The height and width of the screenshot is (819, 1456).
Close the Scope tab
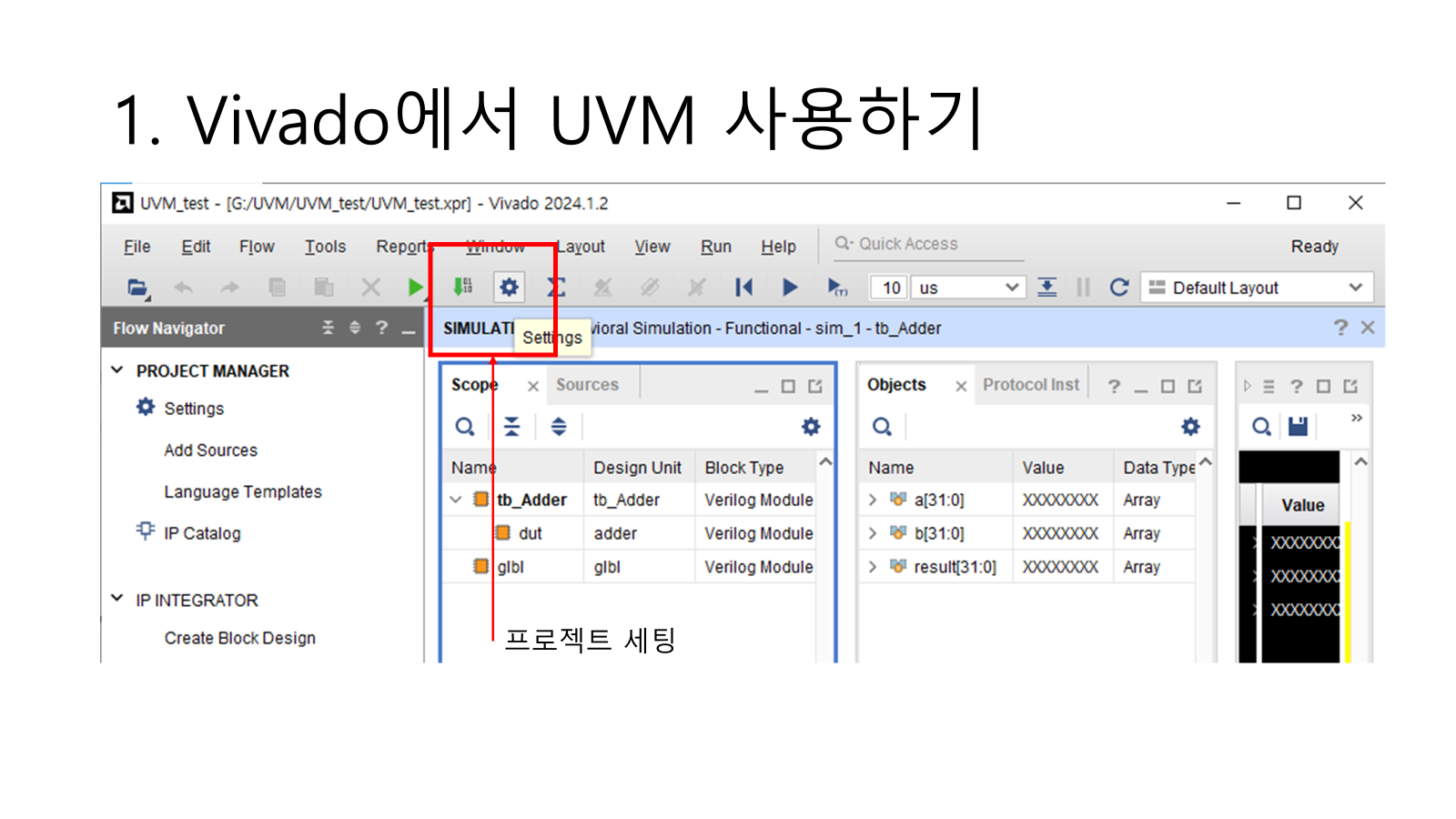coord(533,386)
